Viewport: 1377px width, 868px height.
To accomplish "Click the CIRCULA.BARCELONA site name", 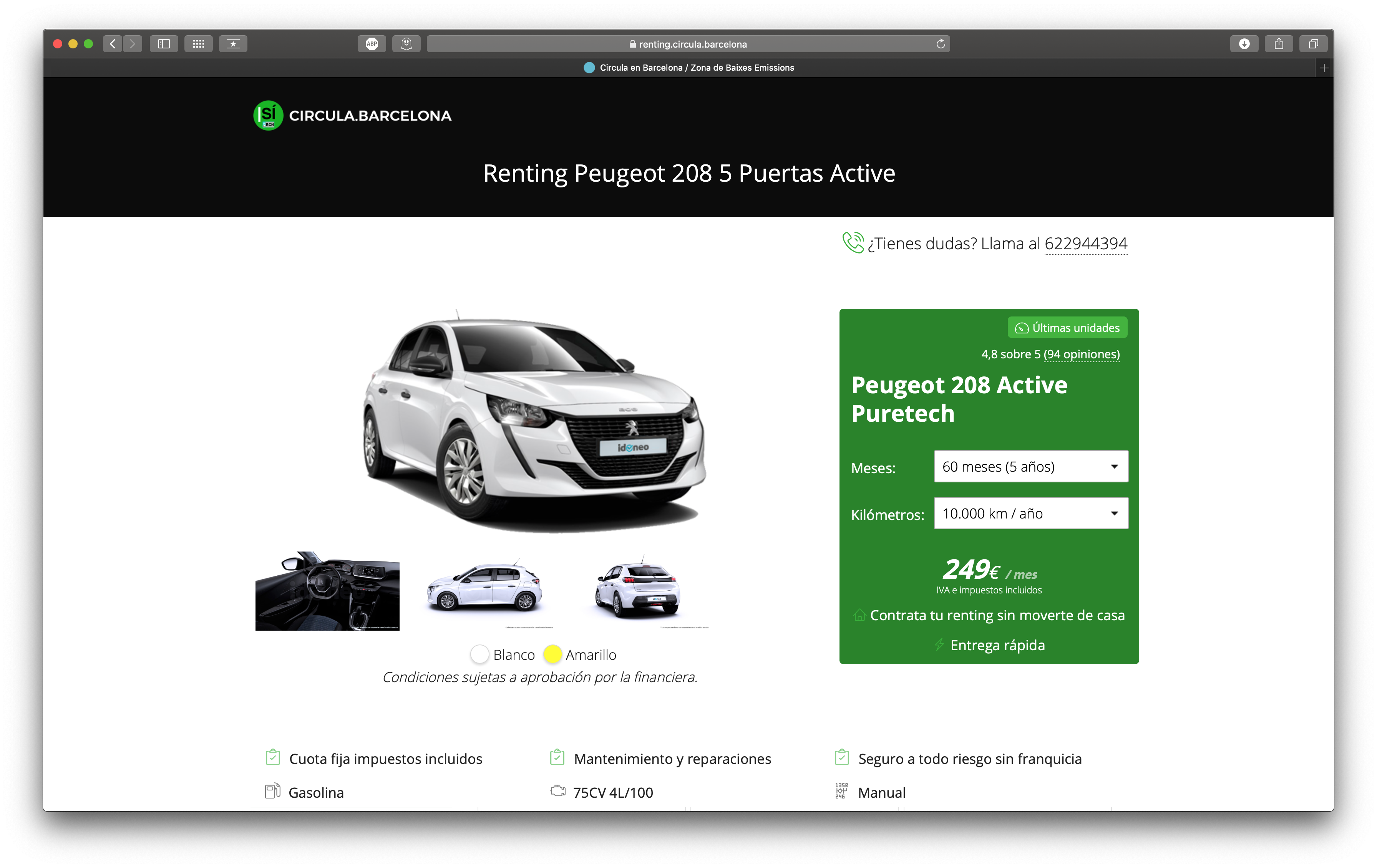I will click(370, 116).
